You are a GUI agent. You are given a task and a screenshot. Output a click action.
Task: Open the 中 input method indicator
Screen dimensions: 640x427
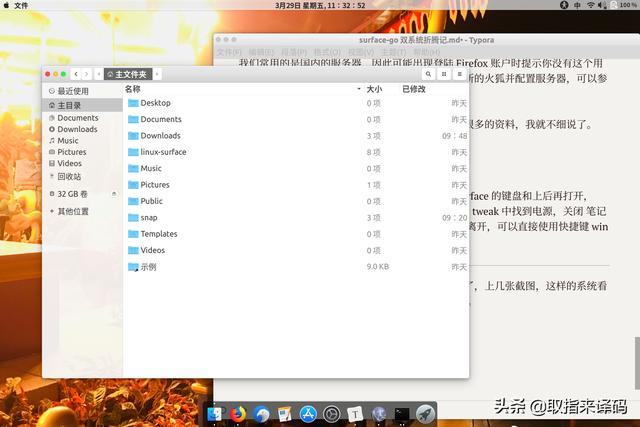click(578, 5)
